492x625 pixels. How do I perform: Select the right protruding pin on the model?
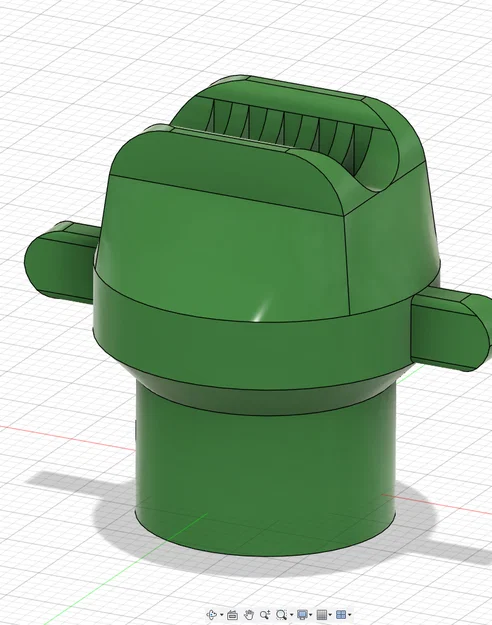(451, 331)
